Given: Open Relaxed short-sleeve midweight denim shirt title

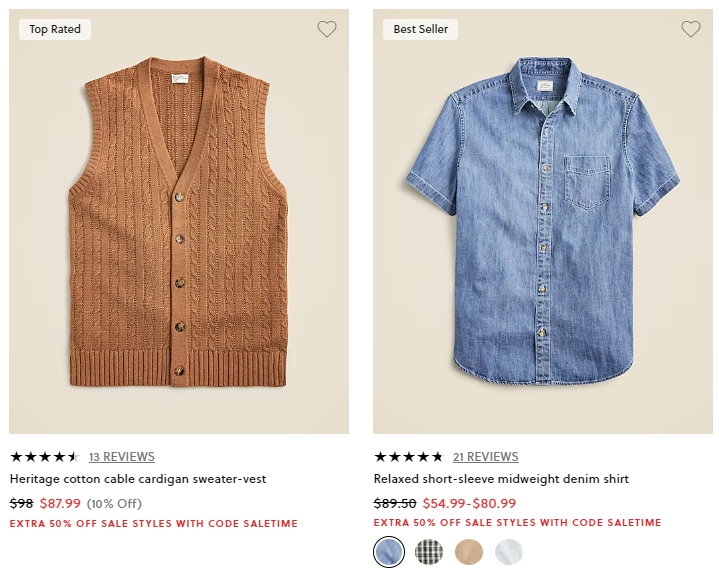Looking at the screenshot, I should [x=501, y=479].
